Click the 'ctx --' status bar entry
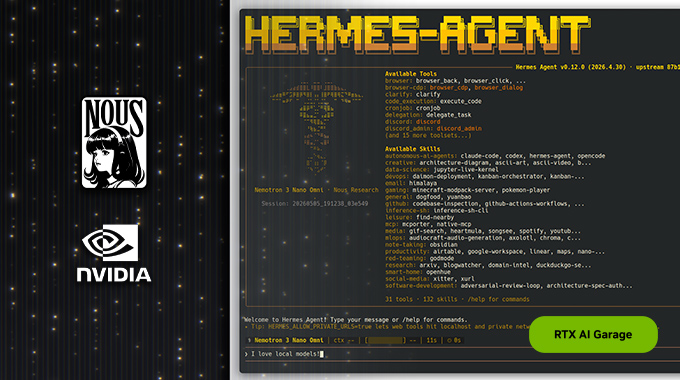 [x=343, y=341]
